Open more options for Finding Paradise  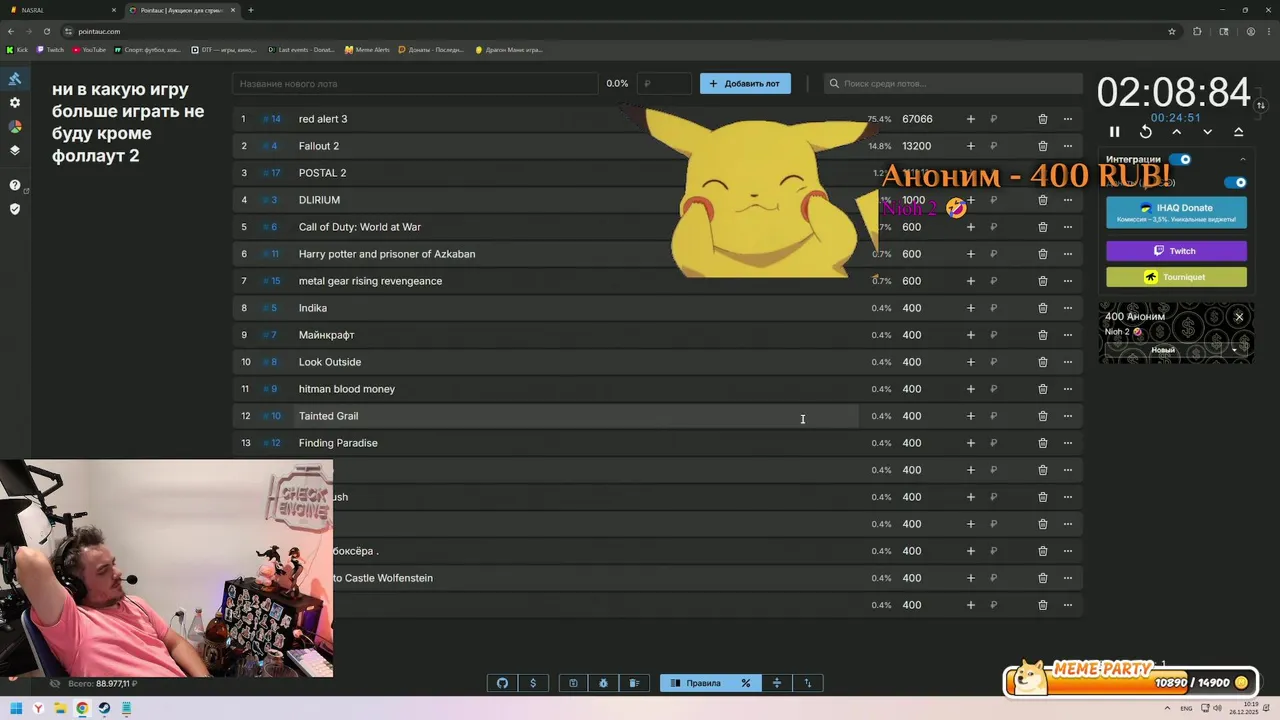[1067, 443]
